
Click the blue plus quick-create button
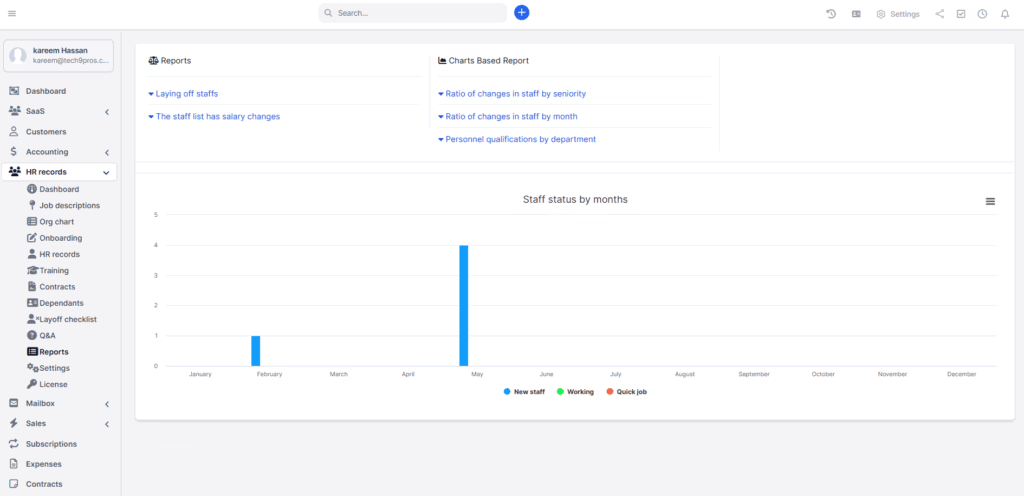click(x=521, y=13)
